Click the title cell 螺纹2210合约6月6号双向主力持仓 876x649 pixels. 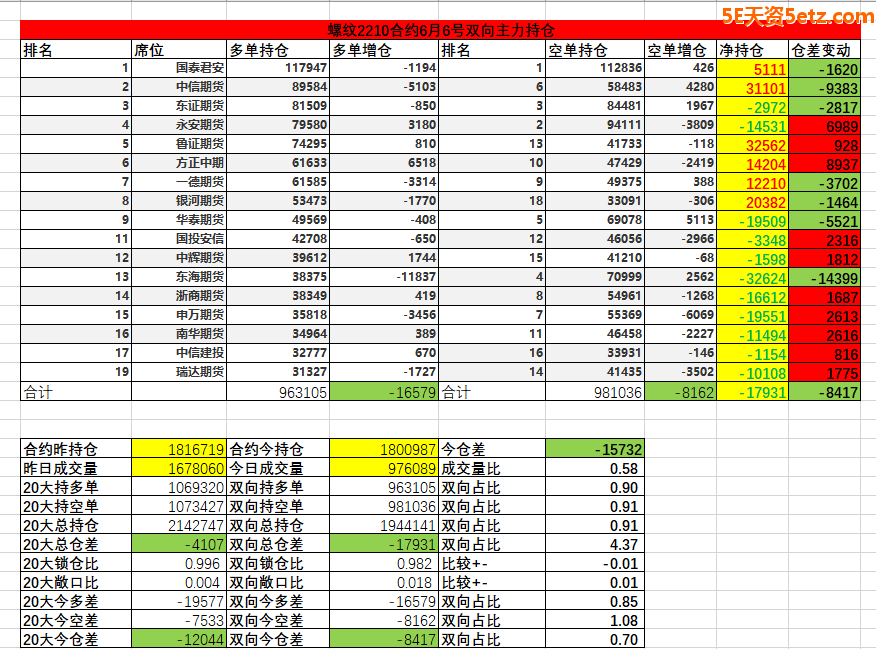[441, 30]
